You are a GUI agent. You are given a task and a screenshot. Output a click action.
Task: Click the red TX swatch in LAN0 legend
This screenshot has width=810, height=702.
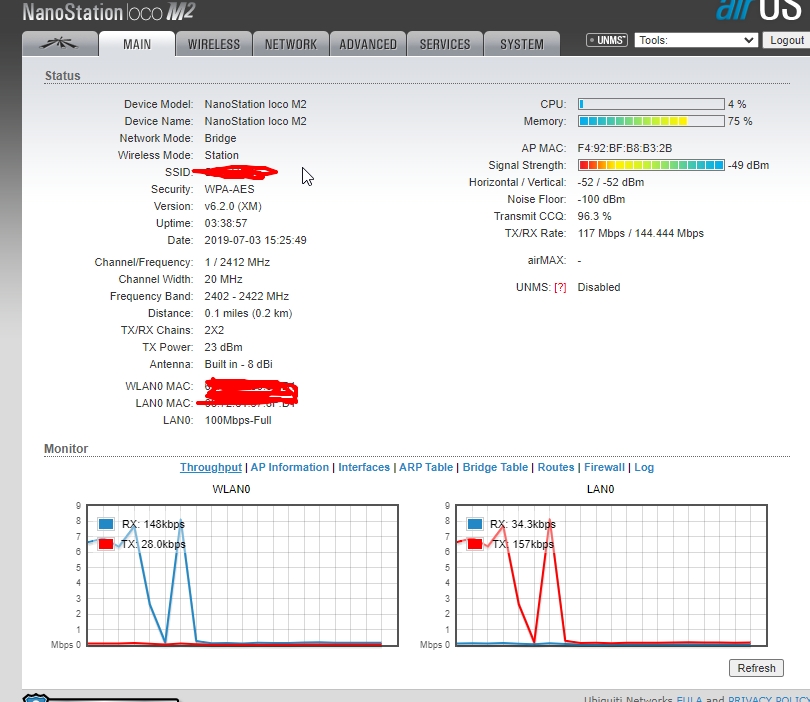tap(475, 544)
